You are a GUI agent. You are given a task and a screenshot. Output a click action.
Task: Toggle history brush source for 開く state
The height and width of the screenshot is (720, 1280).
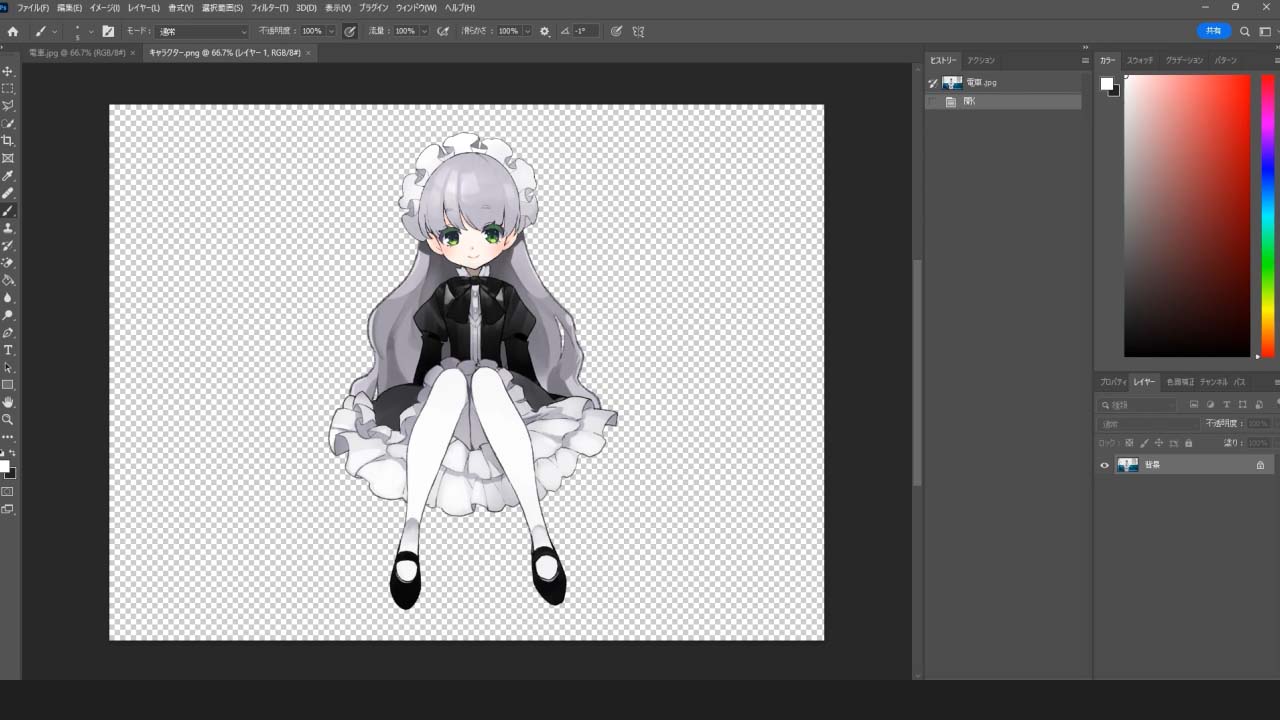point(933,101)
